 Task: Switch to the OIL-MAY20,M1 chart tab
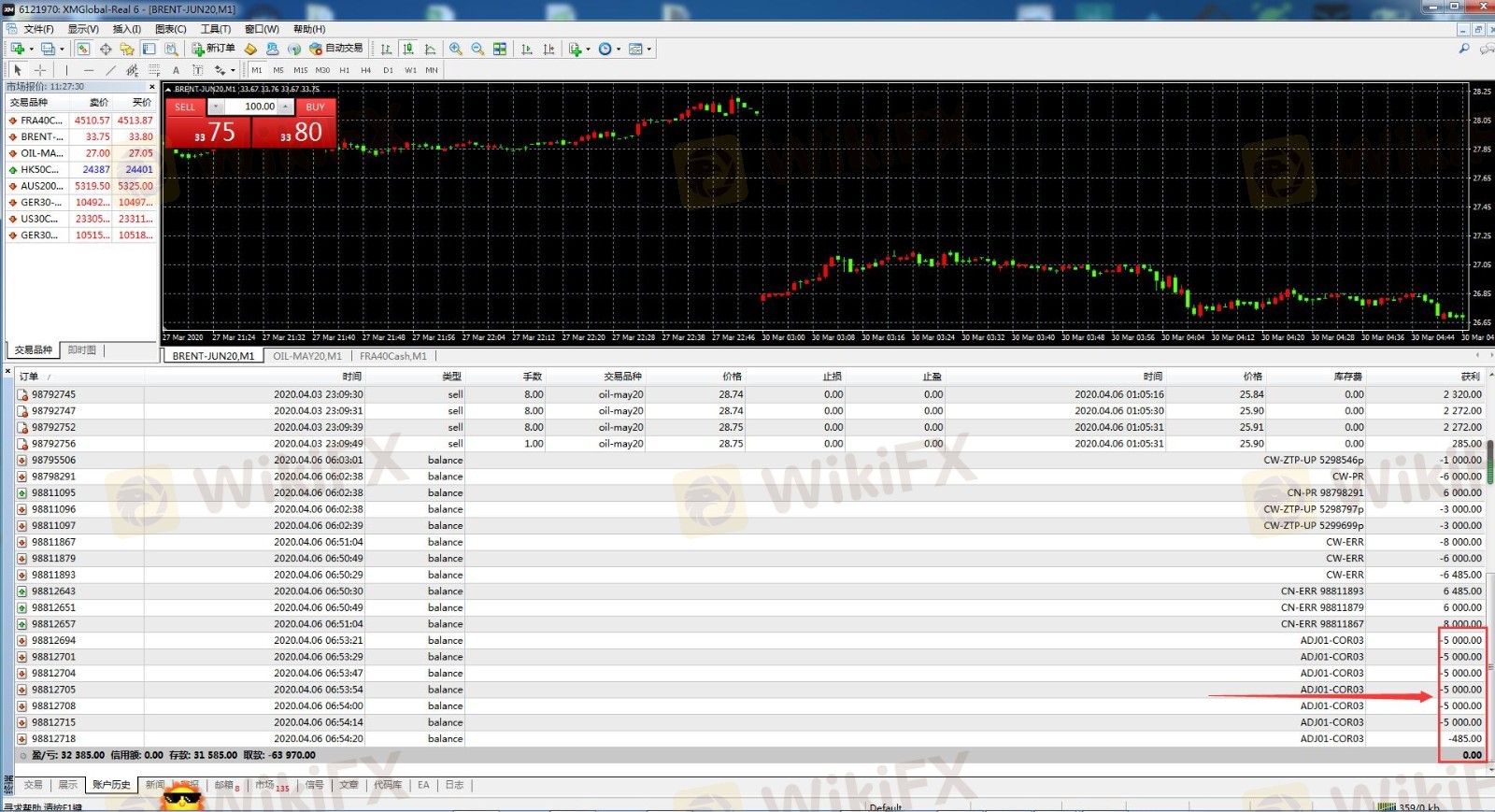click(306, 356)
